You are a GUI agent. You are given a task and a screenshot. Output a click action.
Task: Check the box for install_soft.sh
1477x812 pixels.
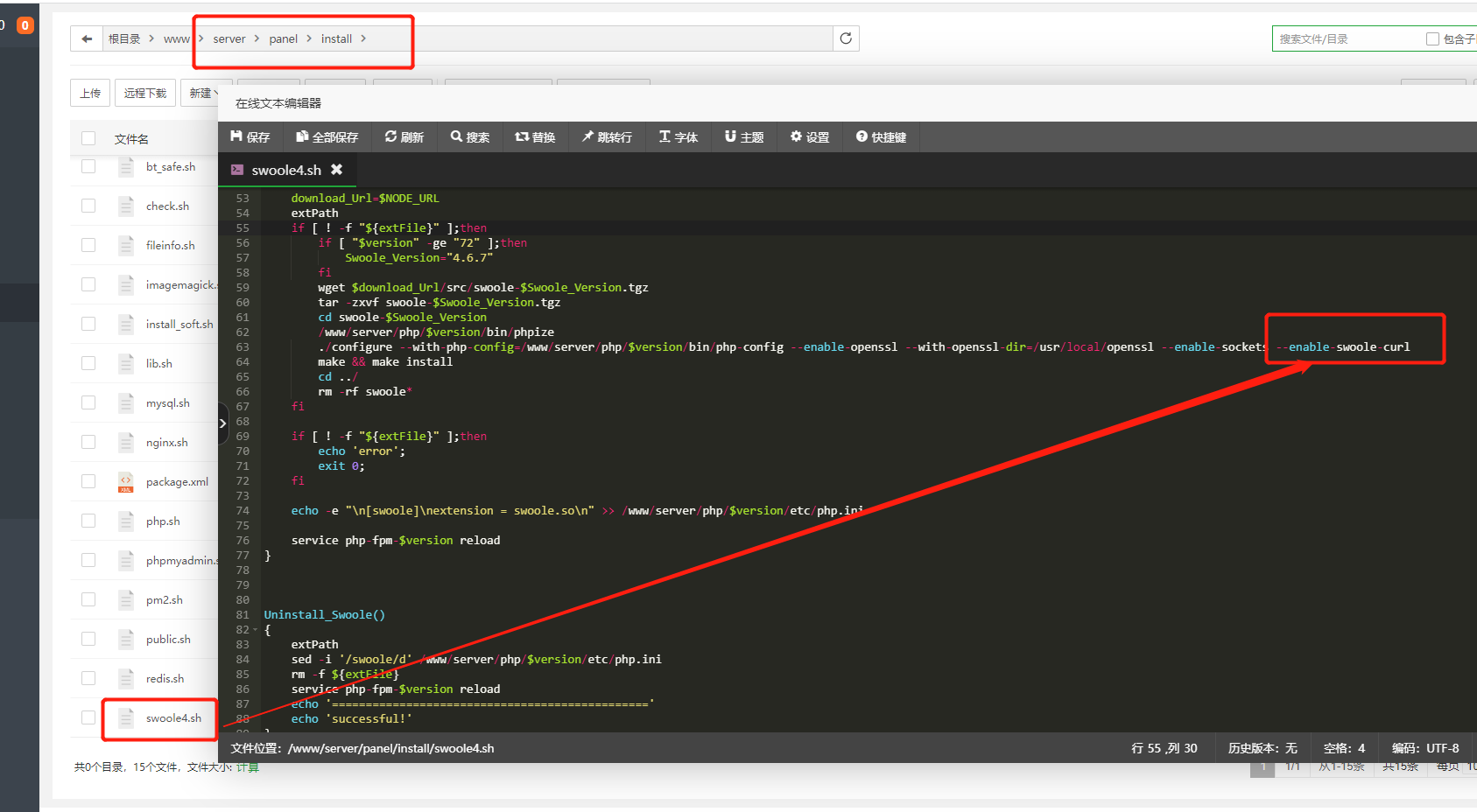point(88,324)
